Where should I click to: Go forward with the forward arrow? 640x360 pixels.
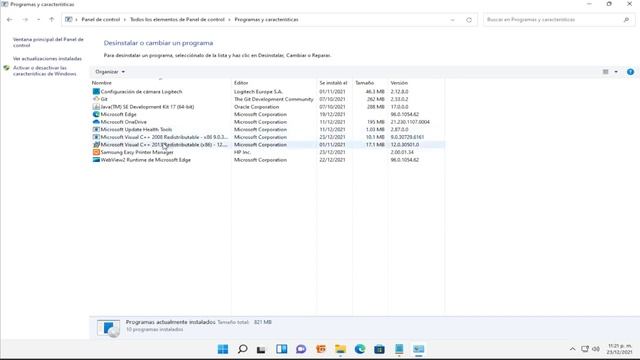coord(25,20)
